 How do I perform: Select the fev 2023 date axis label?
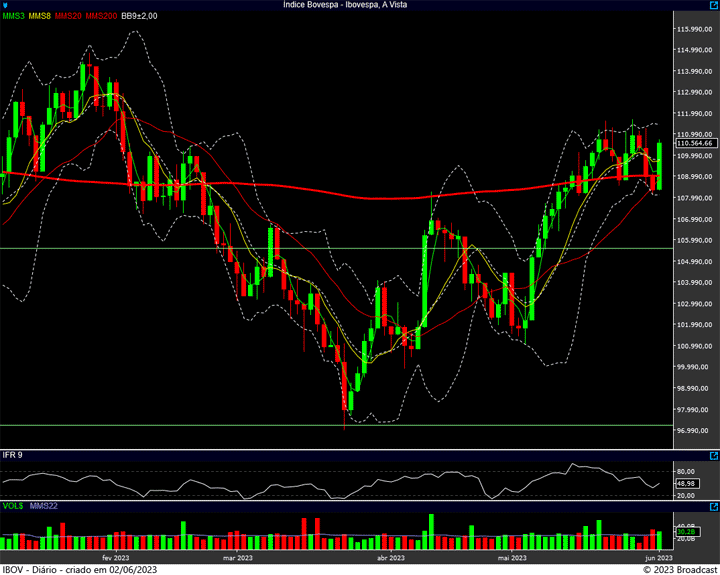coord(115,558)
